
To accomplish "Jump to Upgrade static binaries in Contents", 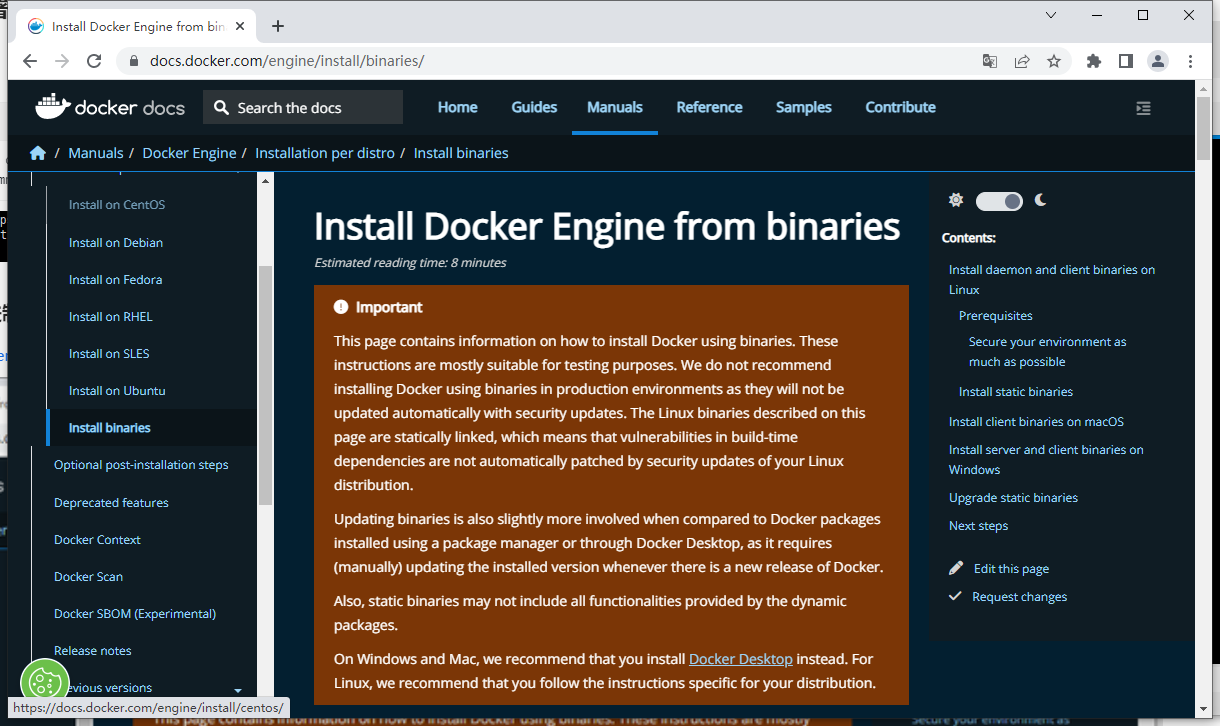I will (1013, 497).
